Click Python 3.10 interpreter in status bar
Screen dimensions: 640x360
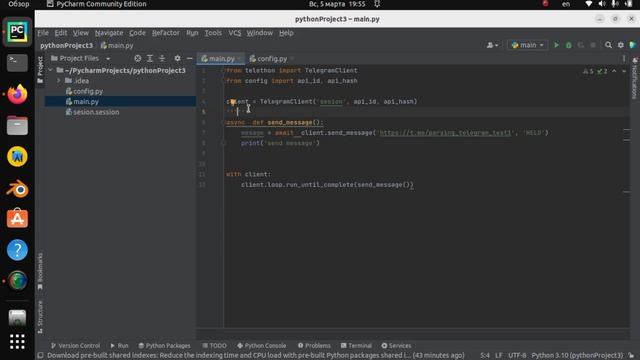[x=577, y=356]
